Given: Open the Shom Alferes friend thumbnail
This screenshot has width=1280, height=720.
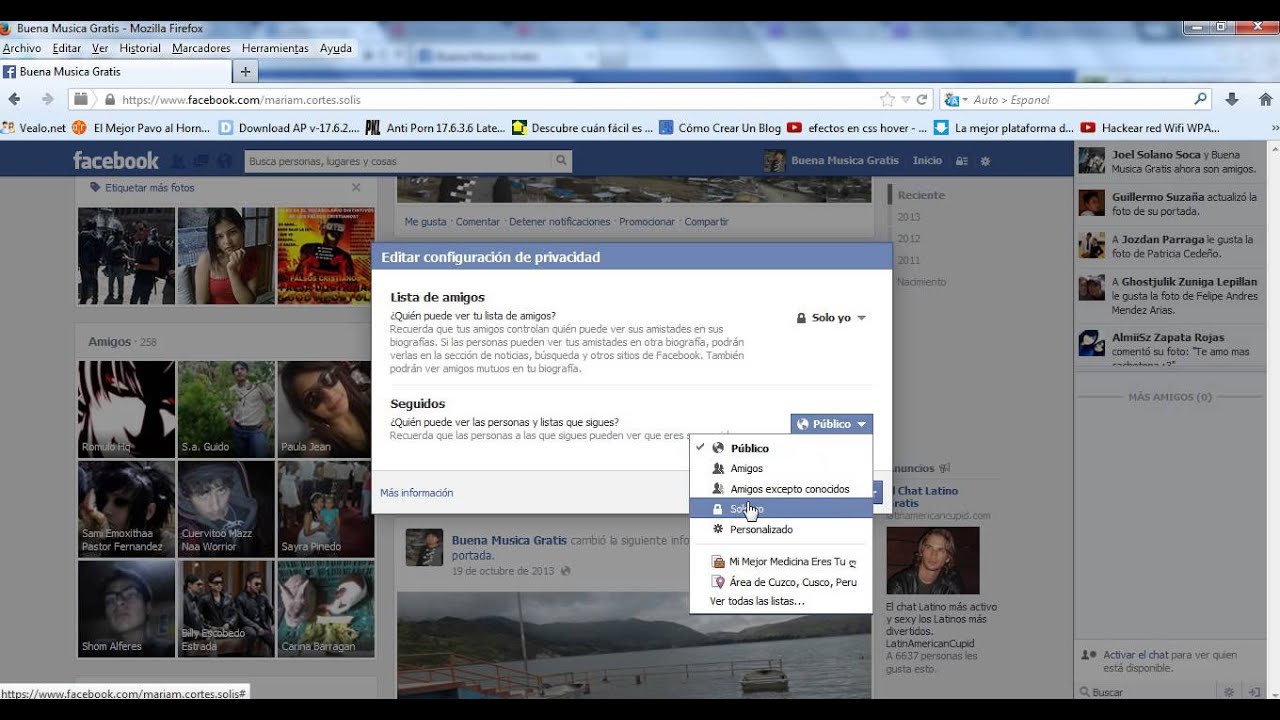Looking at the screenshot, I should click(x=126, y=609).
